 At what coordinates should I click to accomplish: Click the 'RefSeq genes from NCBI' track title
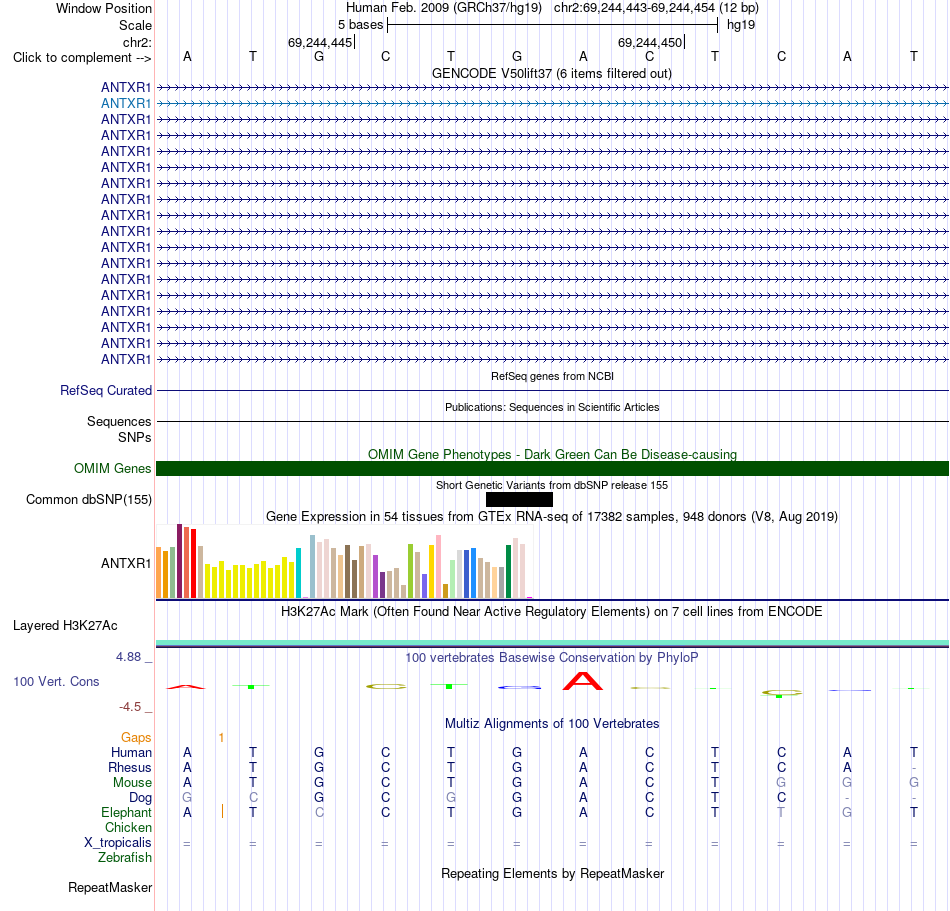click(553, 376)
